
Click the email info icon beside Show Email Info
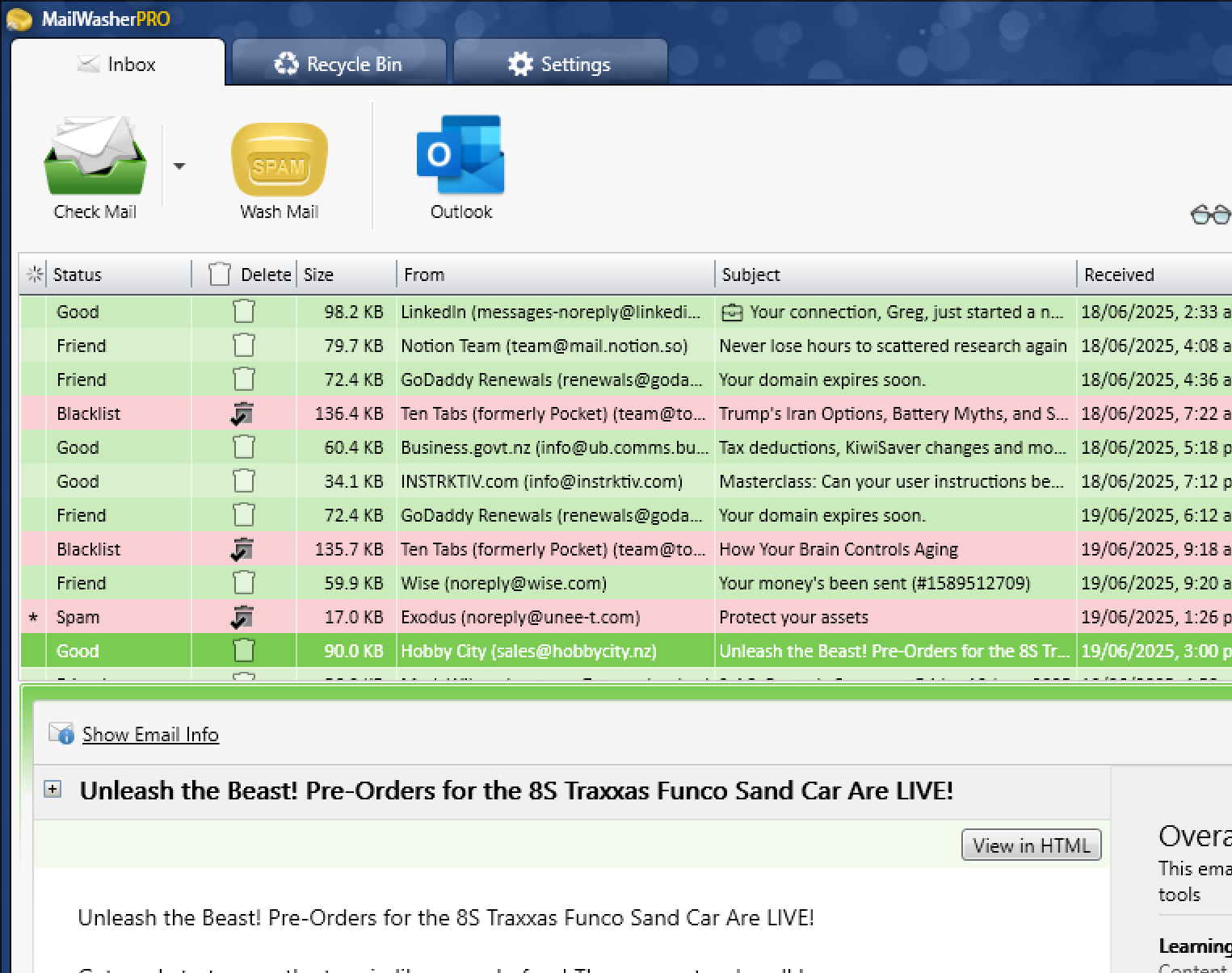point(61,733)
